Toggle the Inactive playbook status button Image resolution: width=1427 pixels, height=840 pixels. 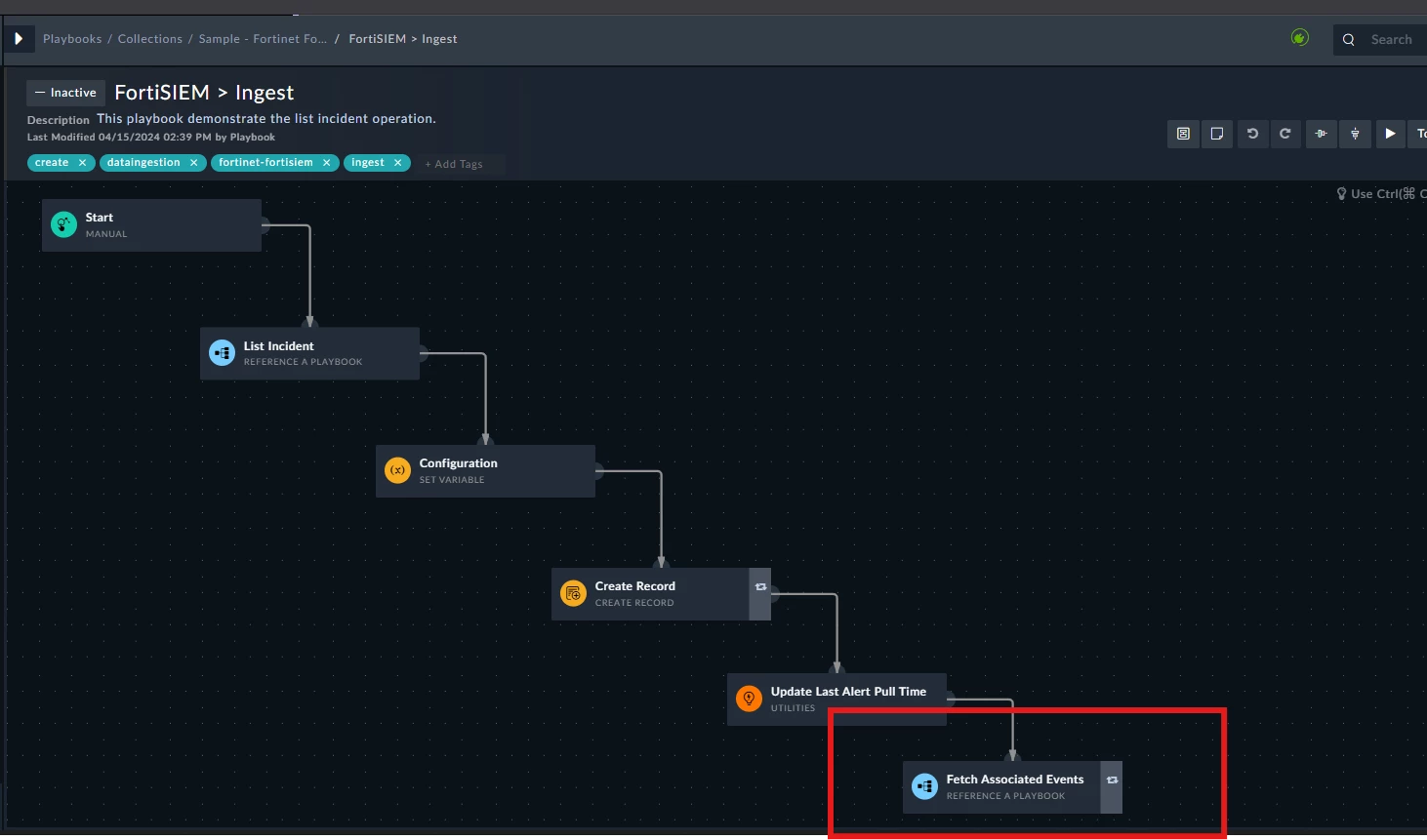coord(65,93)
